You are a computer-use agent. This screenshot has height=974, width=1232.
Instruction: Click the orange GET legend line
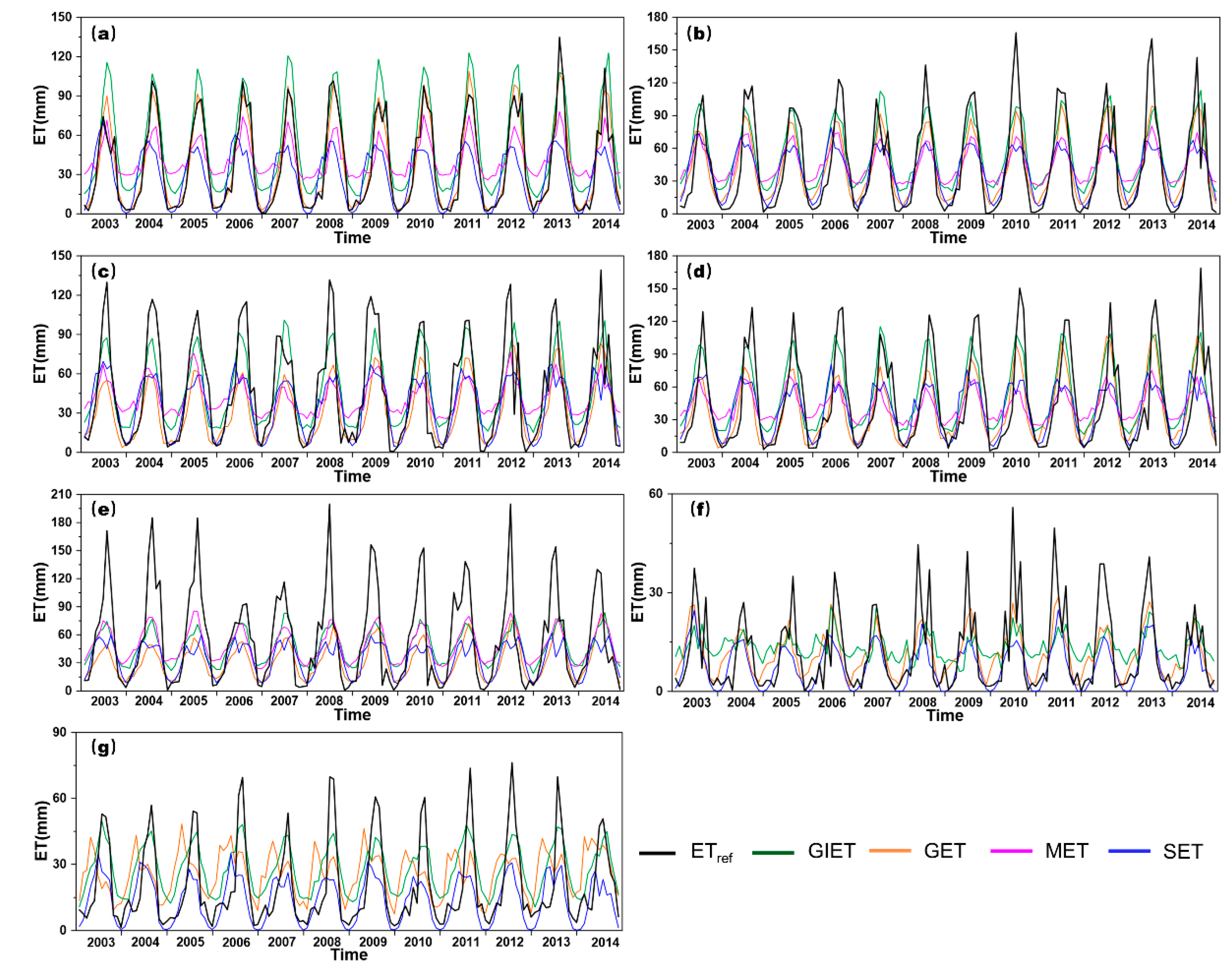point(890,850)
